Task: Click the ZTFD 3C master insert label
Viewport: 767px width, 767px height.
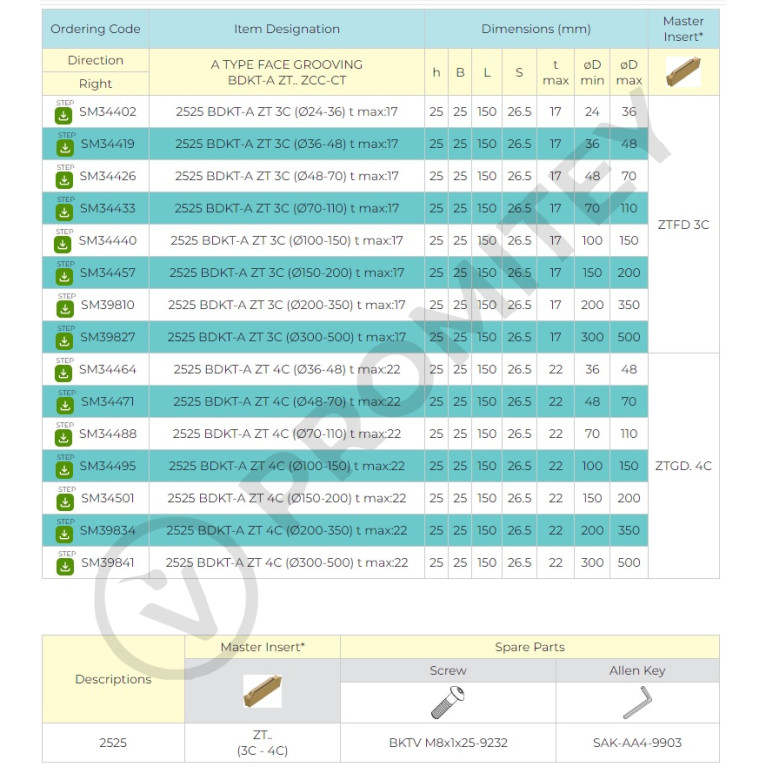Action: 683,225
